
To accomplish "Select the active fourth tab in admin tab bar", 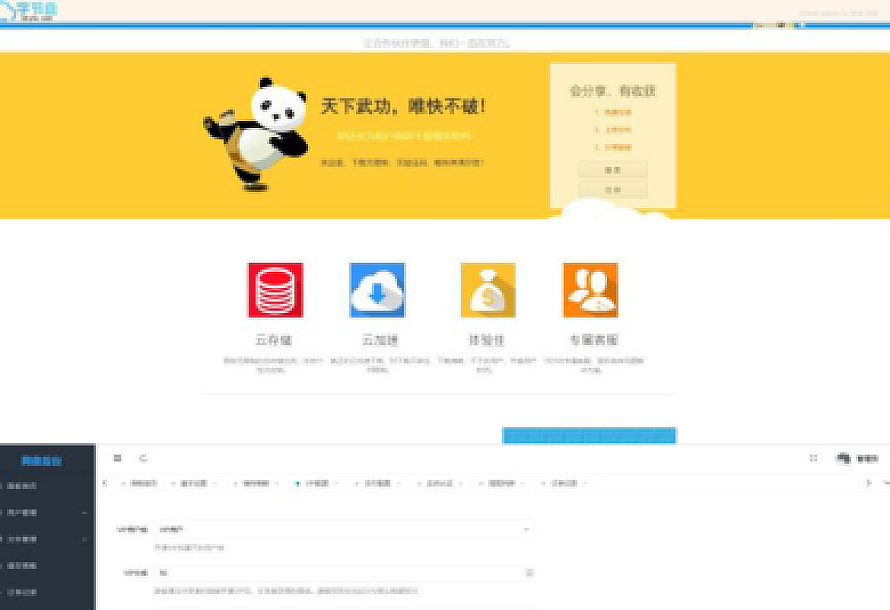I will pos(314,483).
